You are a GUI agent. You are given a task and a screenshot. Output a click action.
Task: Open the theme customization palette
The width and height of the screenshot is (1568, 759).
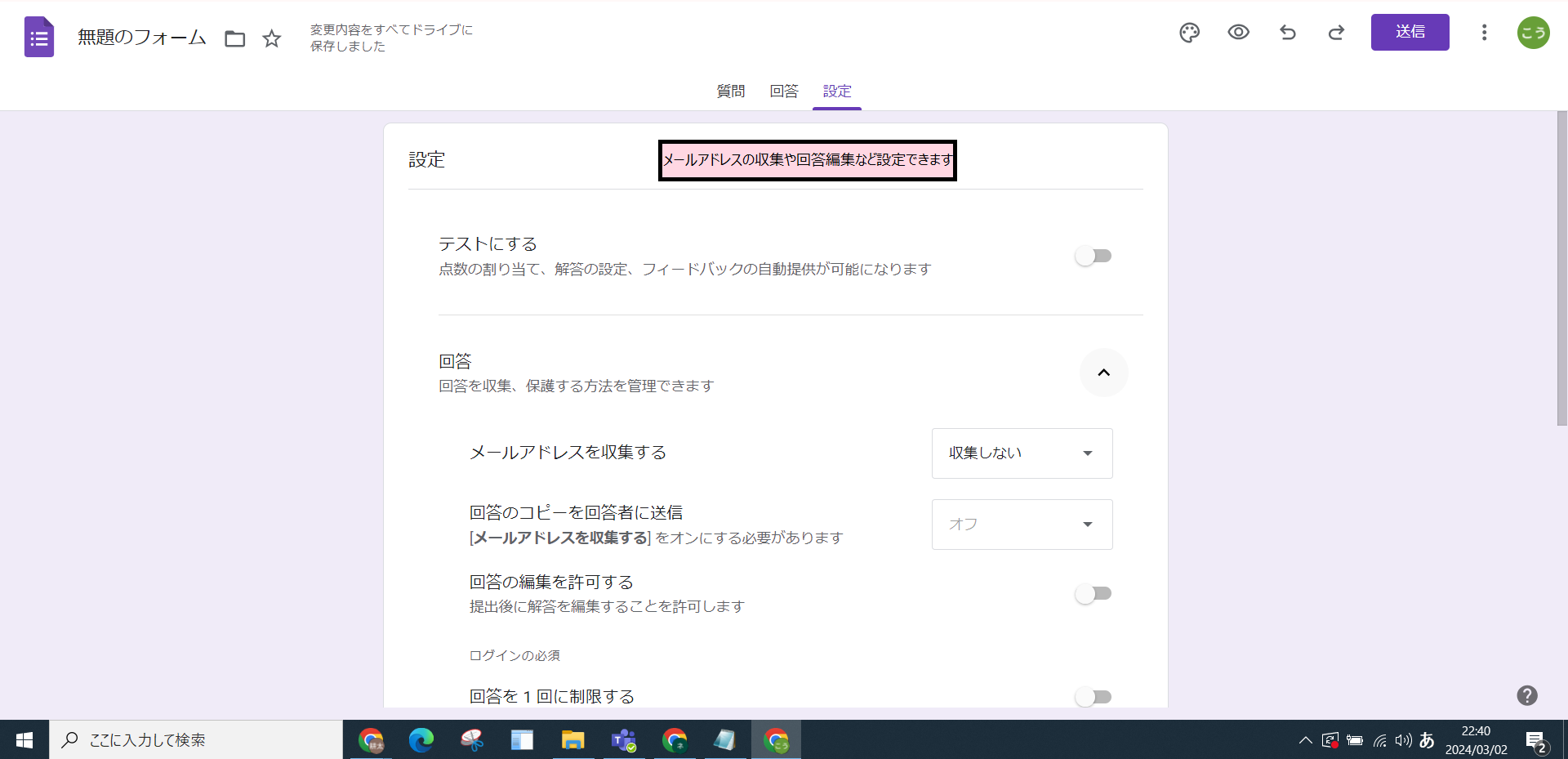point(1189,33)
